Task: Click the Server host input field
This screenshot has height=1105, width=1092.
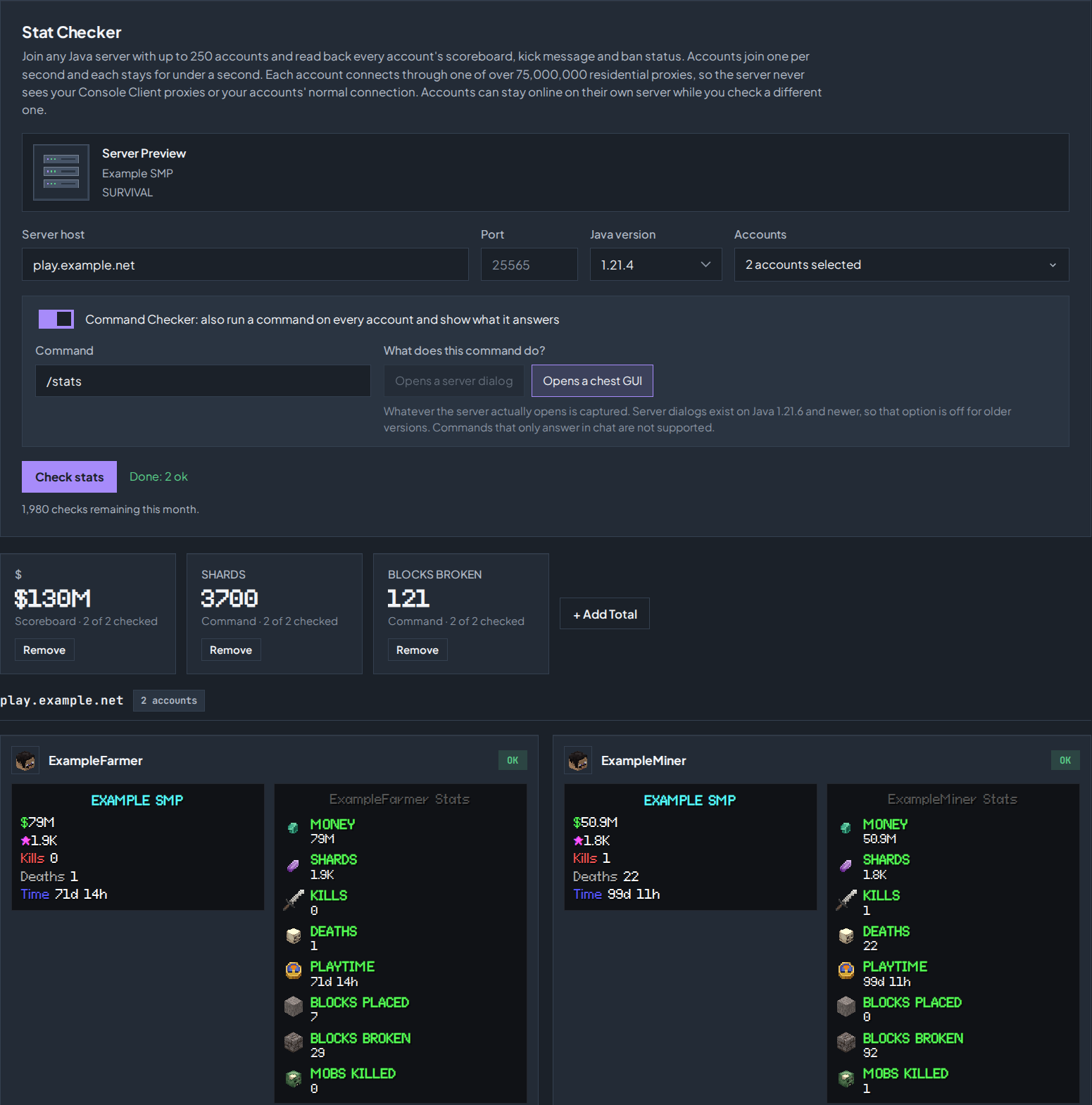Action: tap(245, 265)
